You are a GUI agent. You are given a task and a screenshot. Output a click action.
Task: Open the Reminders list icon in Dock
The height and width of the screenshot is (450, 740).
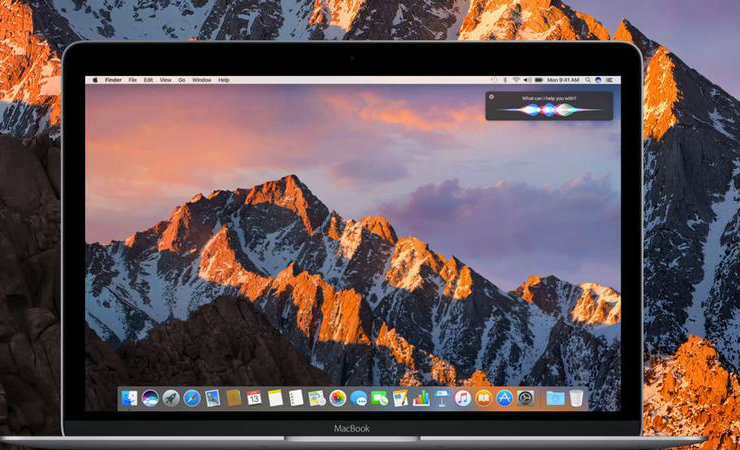point(296,398)
